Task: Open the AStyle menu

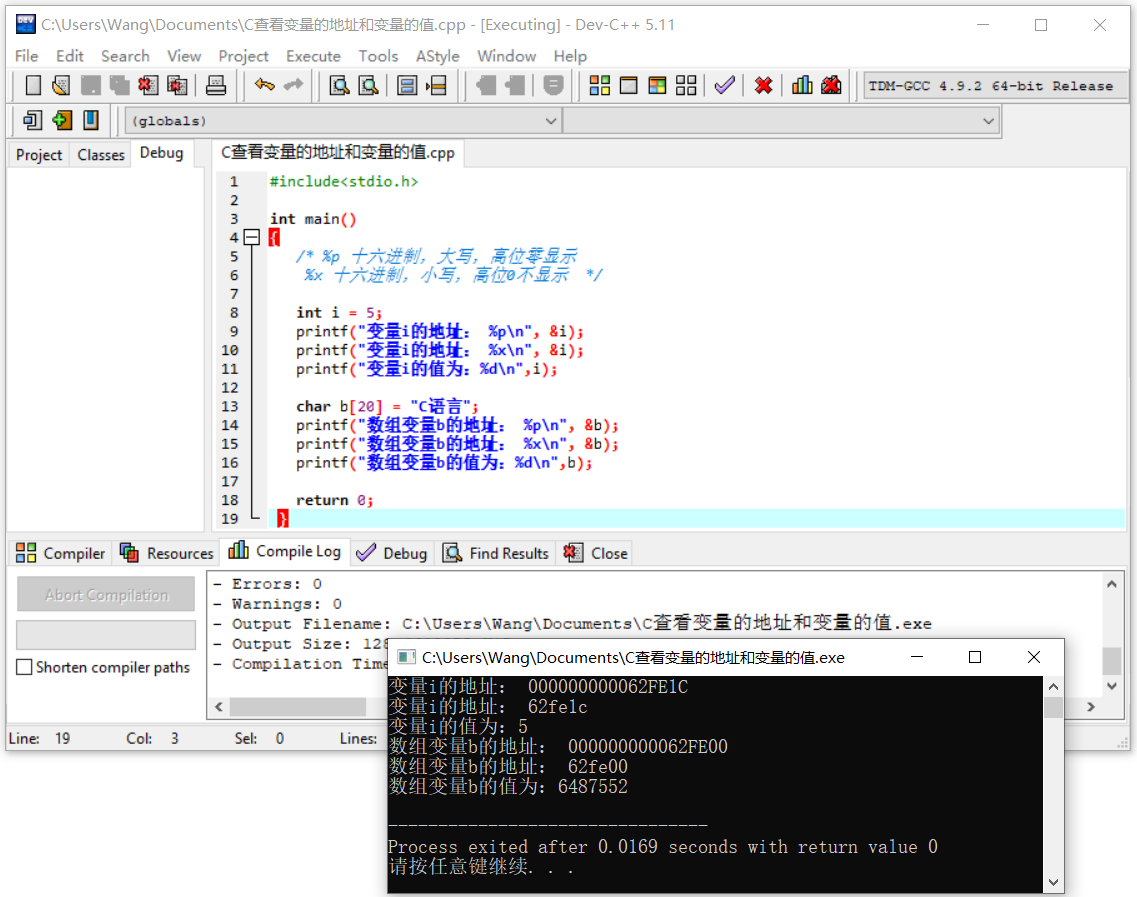Action: 437,56
